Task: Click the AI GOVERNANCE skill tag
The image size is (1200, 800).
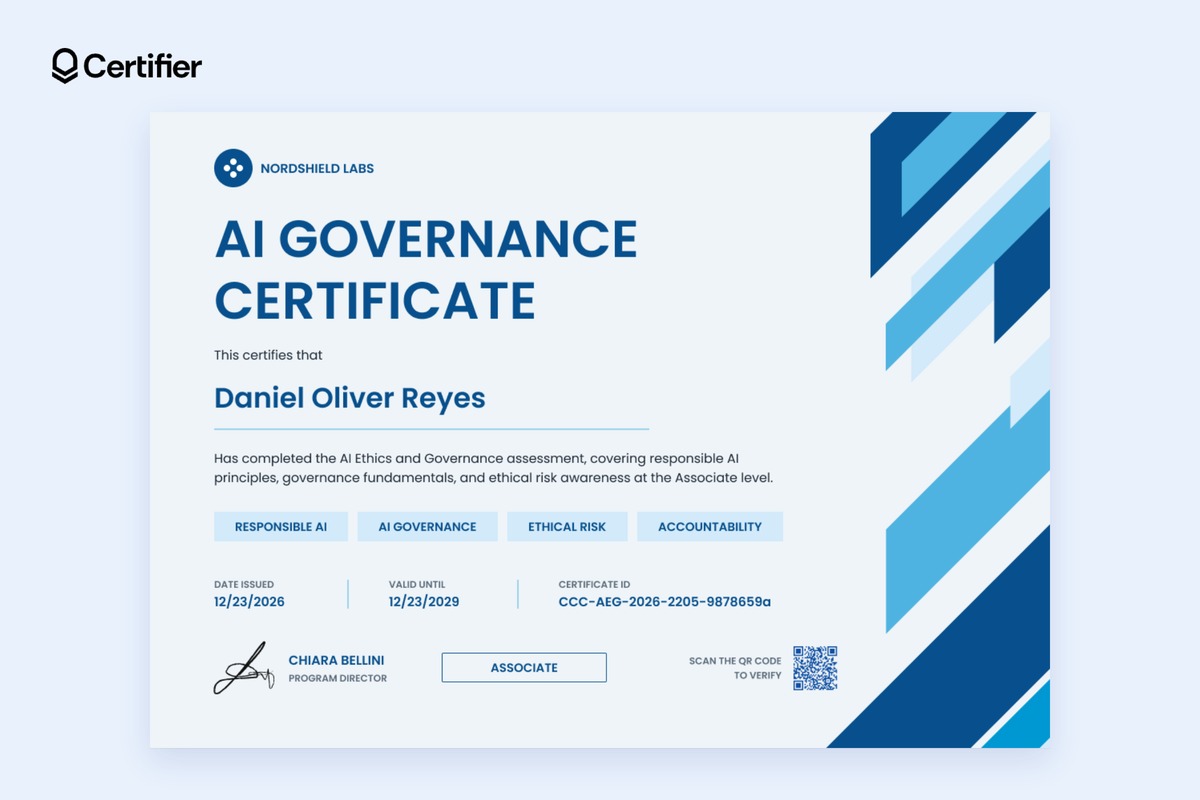Action: [427, 527]
